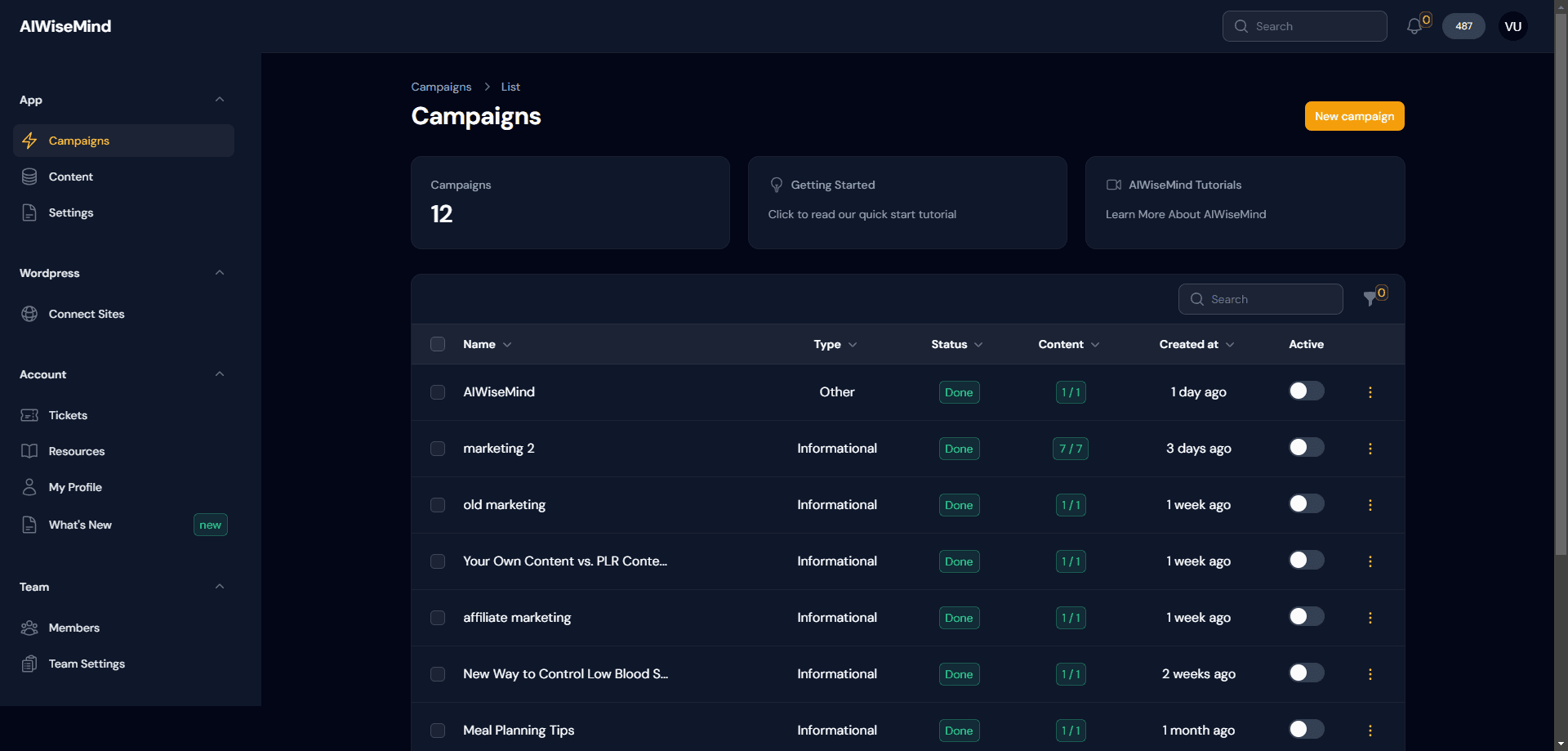Open actions menu for New Way to Control row
Image resolution: width=1568 pixels, height=751 pixels.
pos(1370,674)
